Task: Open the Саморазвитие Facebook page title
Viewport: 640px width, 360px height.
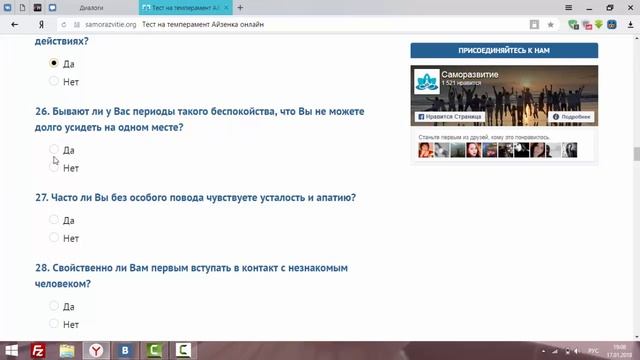Action: (470, 75)
